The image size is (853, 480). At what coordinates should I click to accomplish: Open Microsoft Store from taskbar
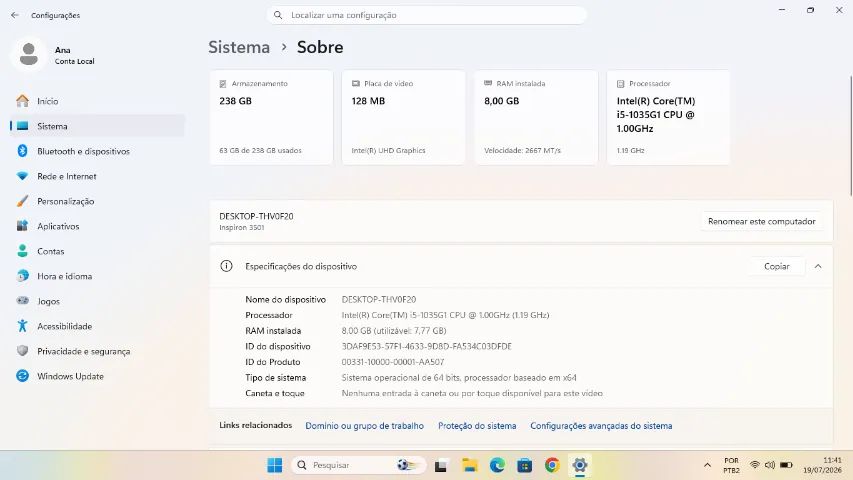(x=524, y=465)
